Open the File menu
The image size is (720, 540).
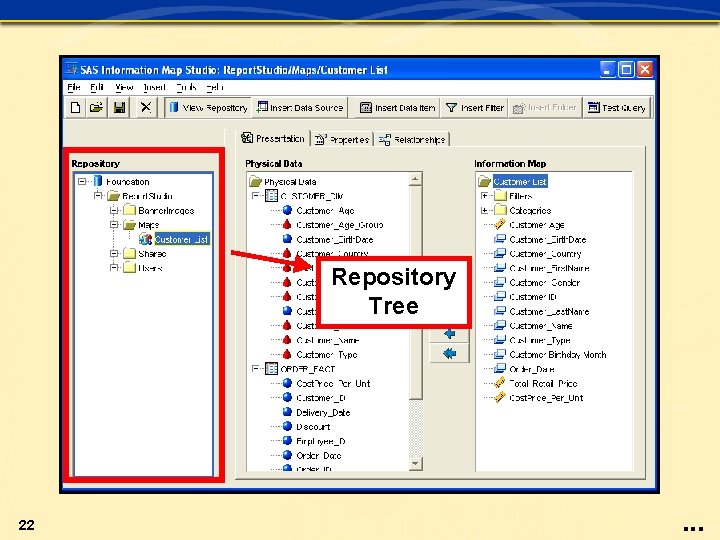73,87
